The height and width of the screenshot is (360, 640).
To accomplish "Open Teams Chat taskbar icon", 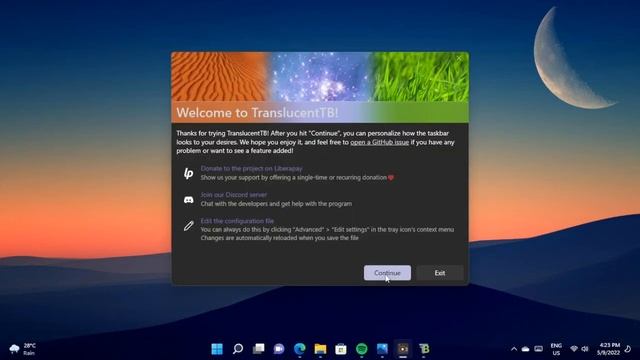I will point(279,349).
